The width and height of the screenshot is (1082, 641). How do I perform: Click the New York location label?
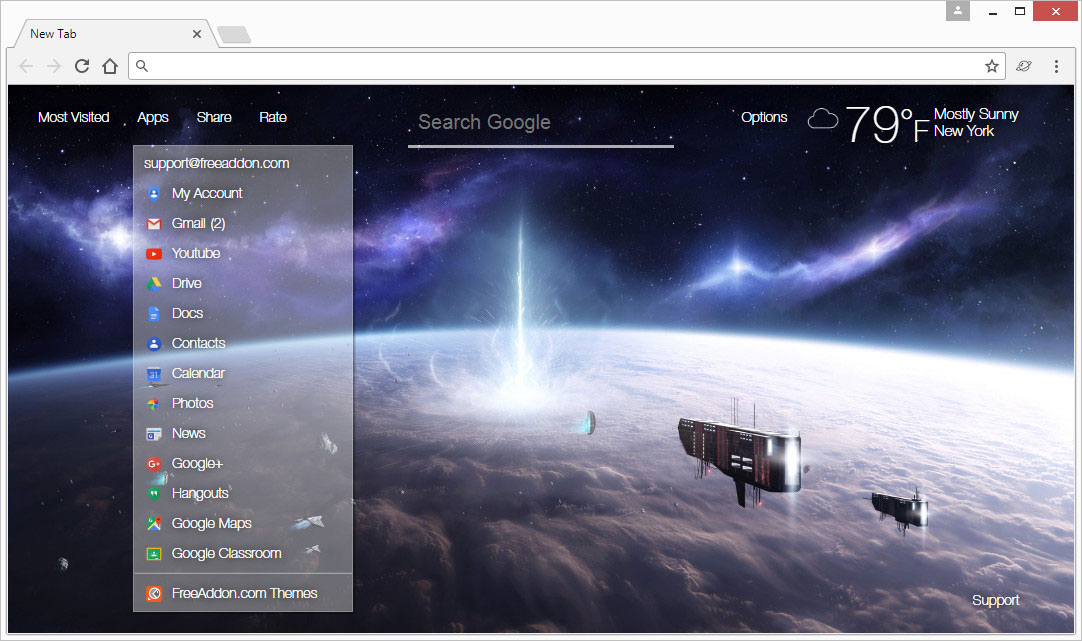point(963,131)
